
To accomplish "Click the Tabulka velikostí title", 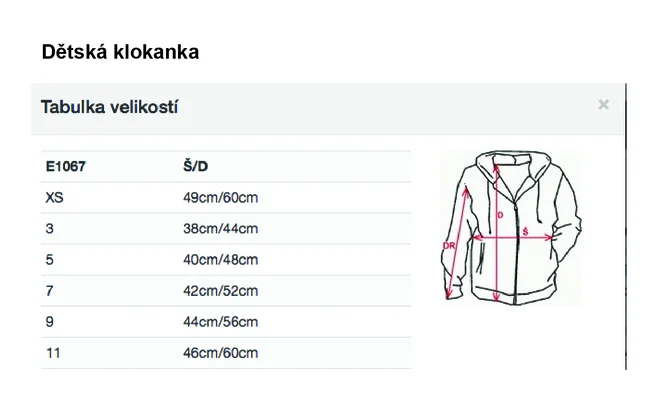I will click(109, 107).
